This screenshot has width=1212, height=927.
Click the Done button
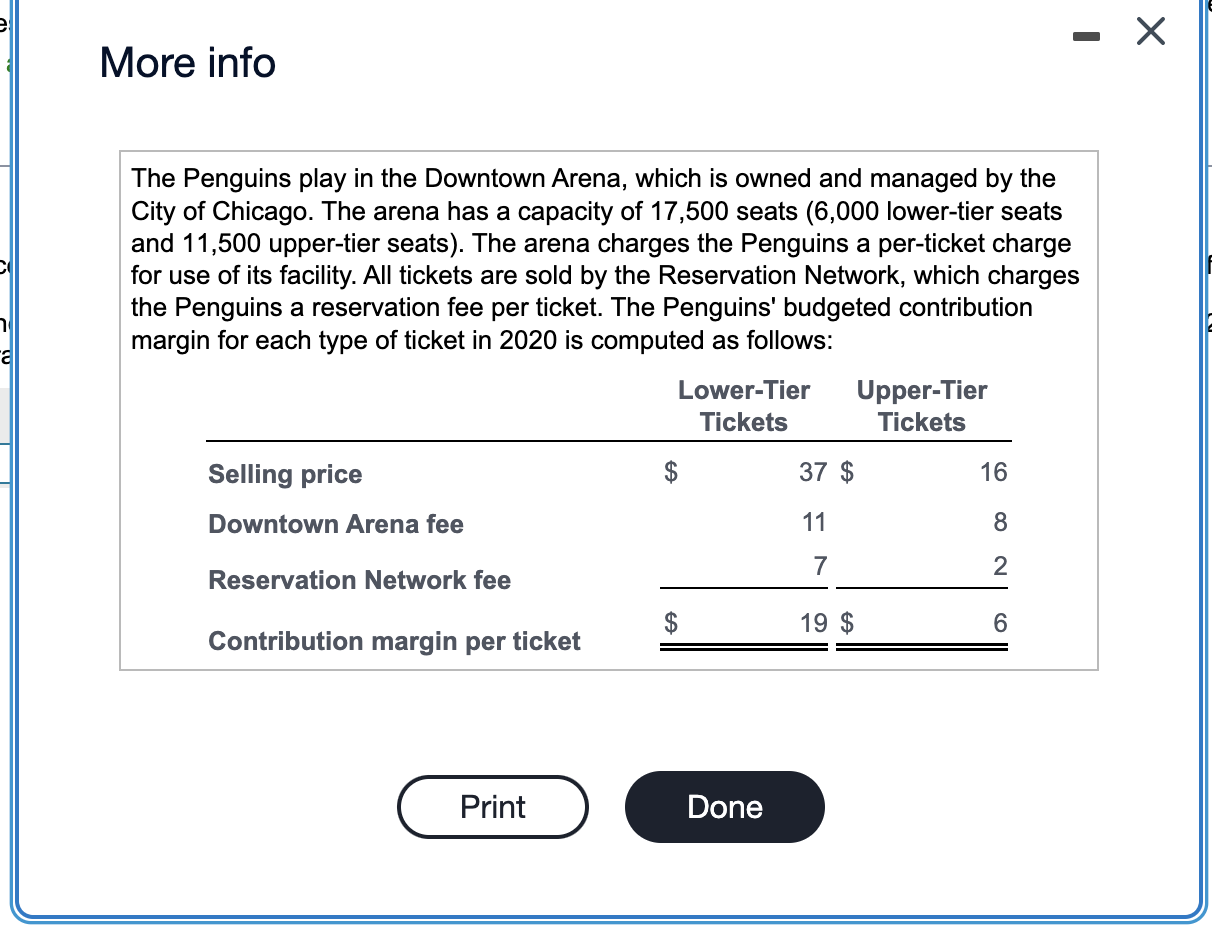click(724, 806)
